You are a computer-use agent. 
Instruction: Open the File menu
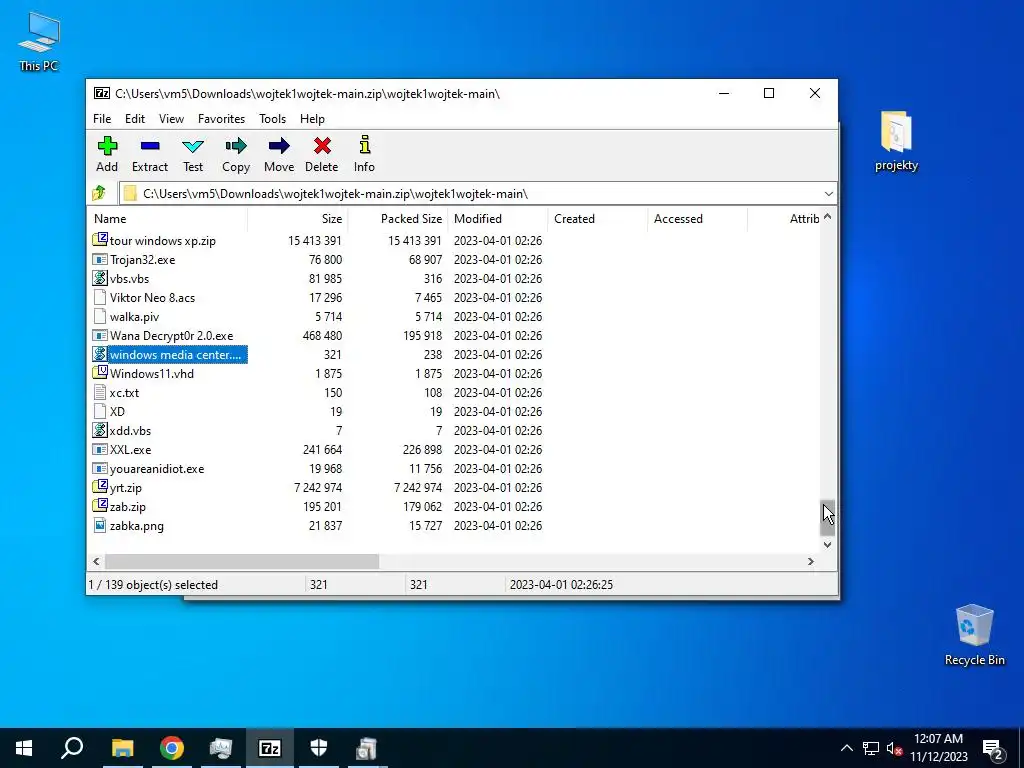tap(102, 119)
